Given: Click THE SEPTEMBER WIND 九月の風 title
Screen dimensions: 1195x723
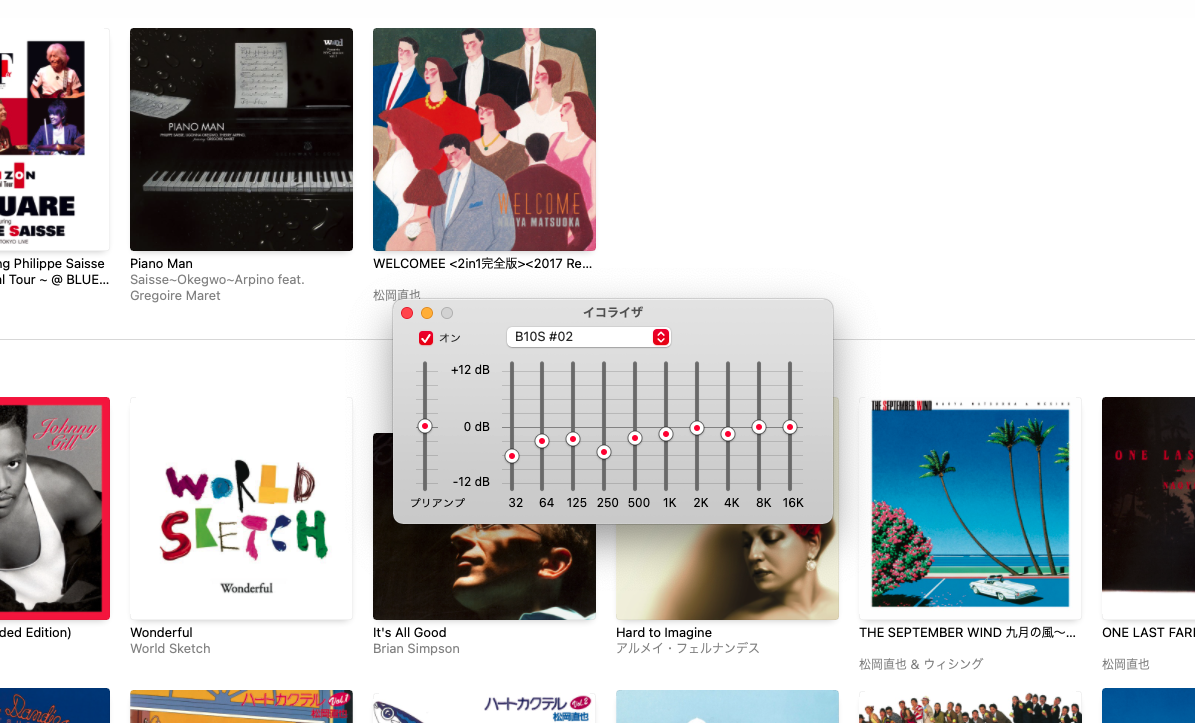Looking at the screenshot, I should 967,632.
